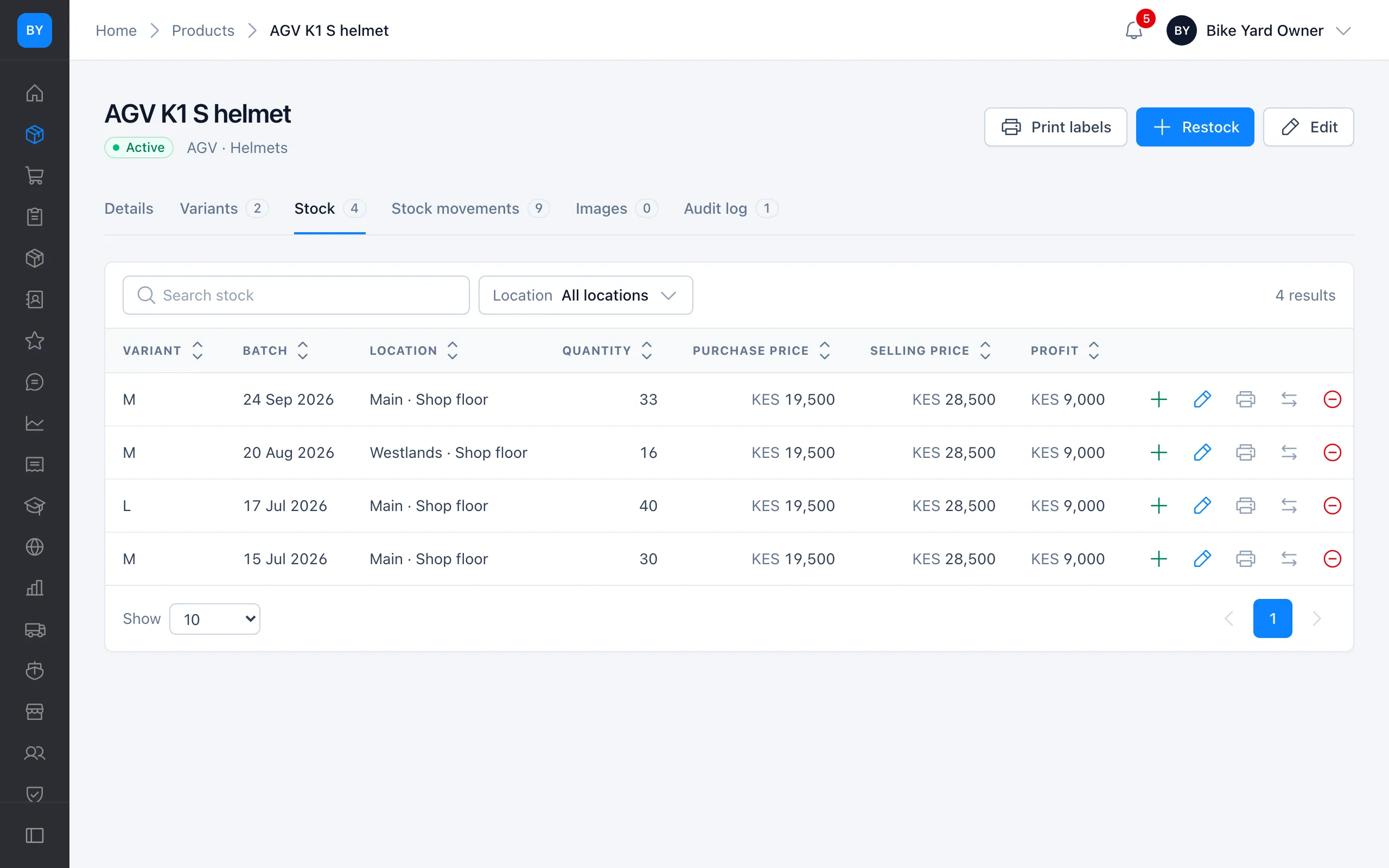Open the line chart sidebar icon
1389x868 pixels.
(x=34, y=424)
